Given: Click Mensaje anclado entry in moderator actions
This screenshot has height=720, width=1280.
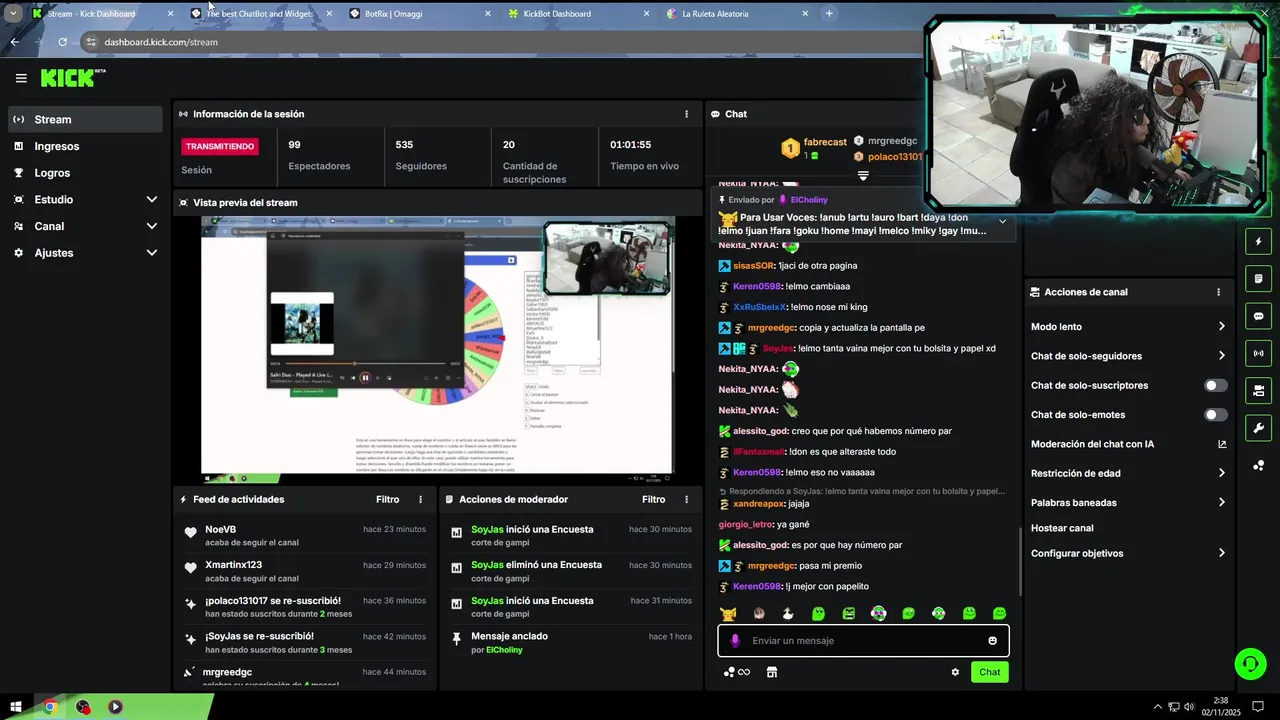Looking at the screenshot, I should point(570,642).
